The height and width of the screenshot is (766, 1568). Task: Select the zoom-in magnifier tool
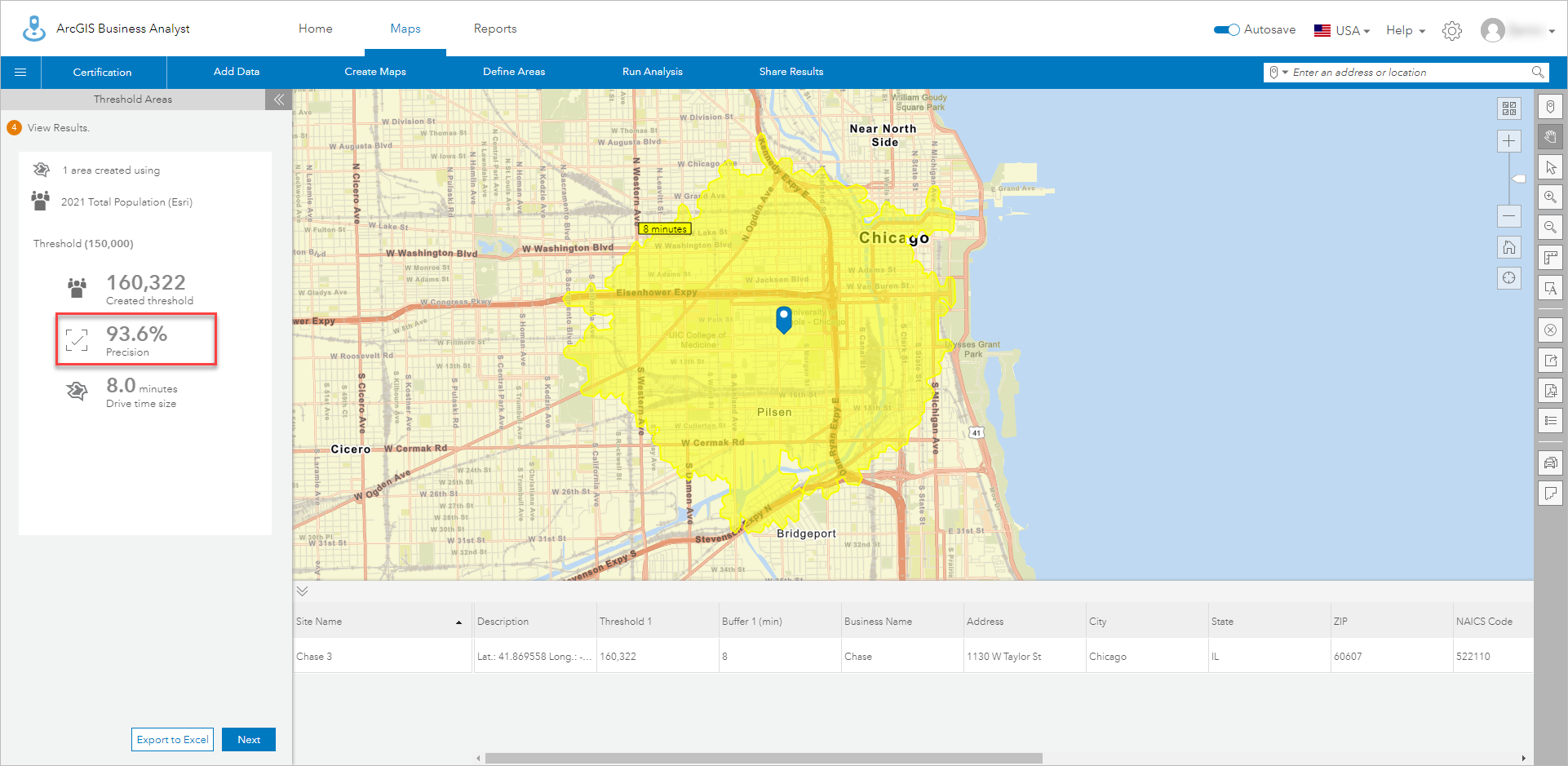[x=1550, y=197]
